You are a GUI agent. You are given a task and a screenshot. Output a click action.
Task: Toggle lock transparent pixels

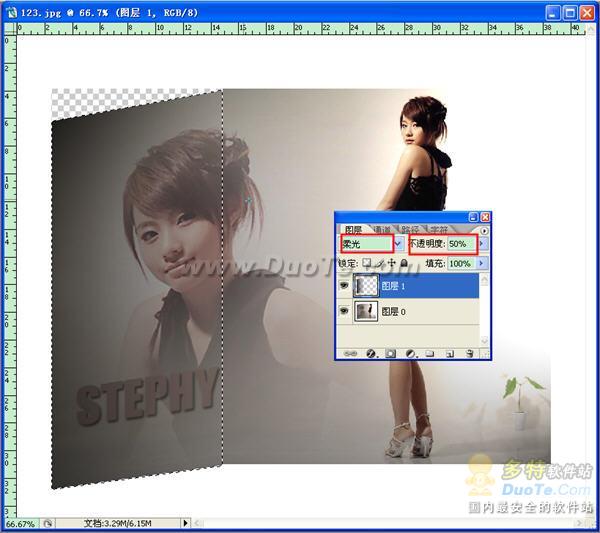[x=367, y=262]
